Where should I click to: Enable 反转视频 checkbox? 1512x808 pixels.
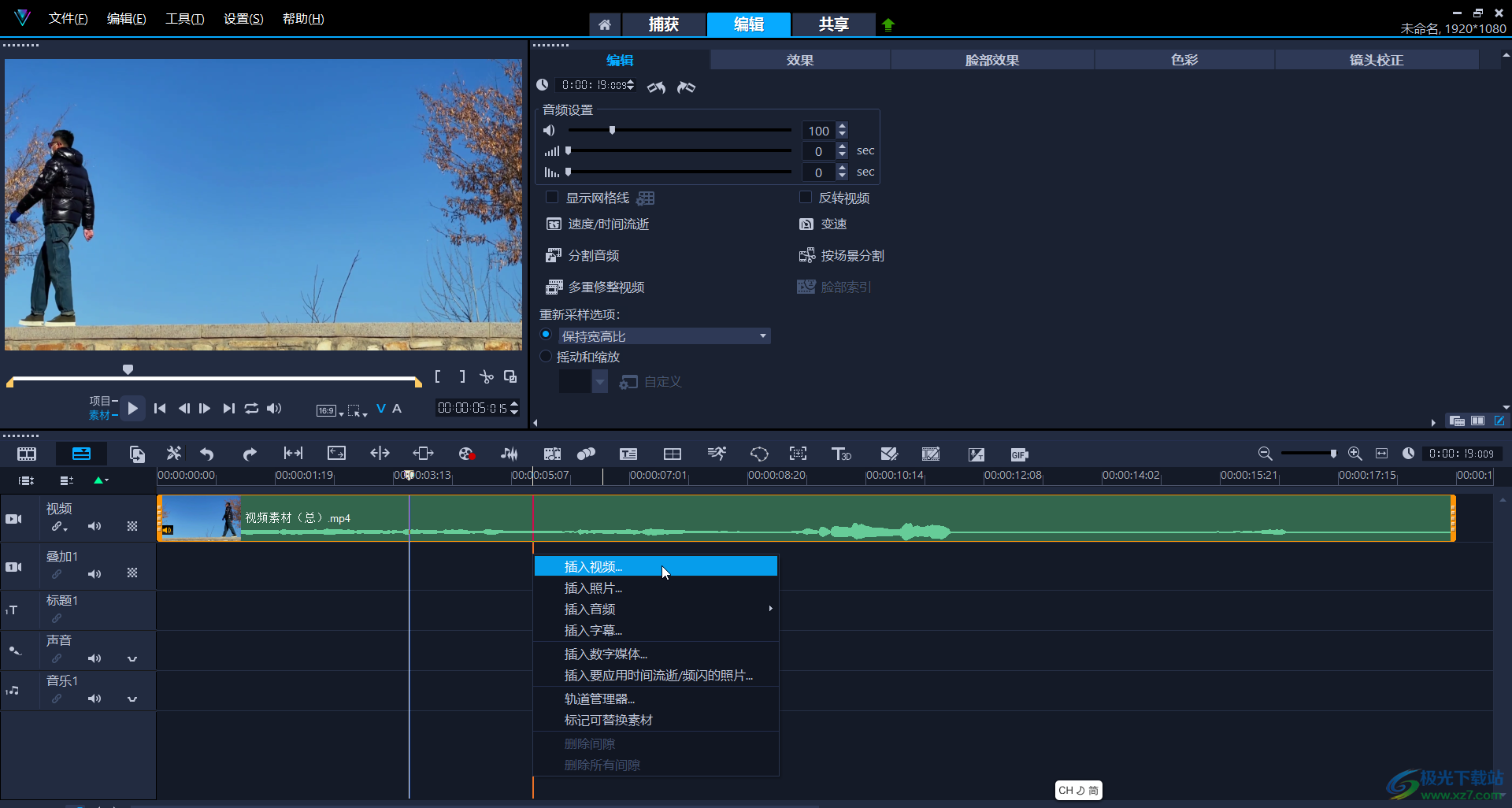806,197
